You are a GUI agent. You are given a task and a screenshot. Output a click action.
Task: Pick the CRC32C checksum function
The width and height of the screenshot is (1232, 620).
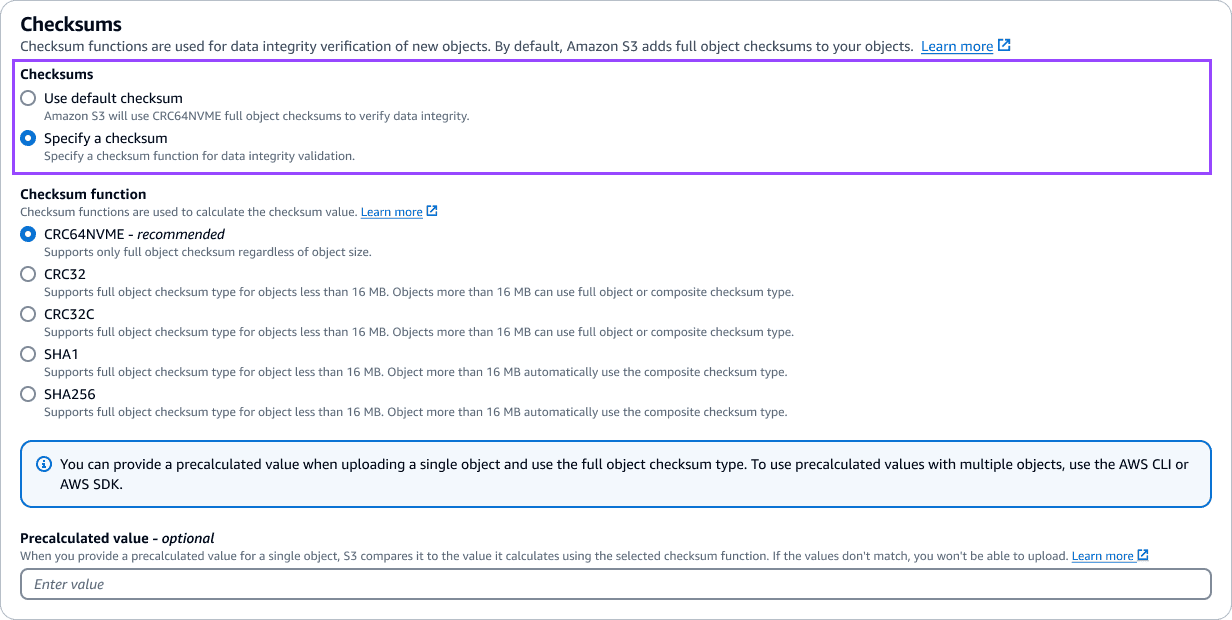28,314
